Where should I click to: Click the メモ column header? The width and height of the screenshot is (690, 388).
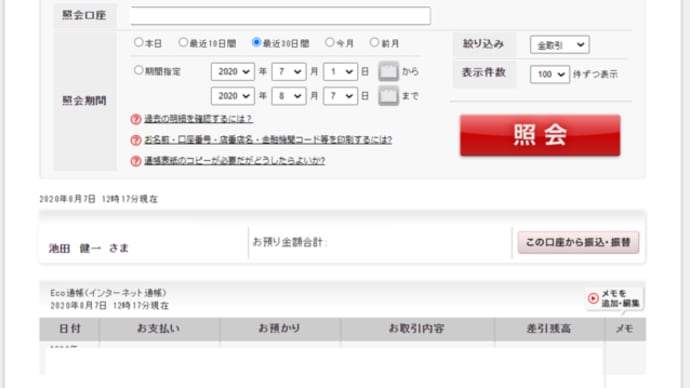[625, 329]
